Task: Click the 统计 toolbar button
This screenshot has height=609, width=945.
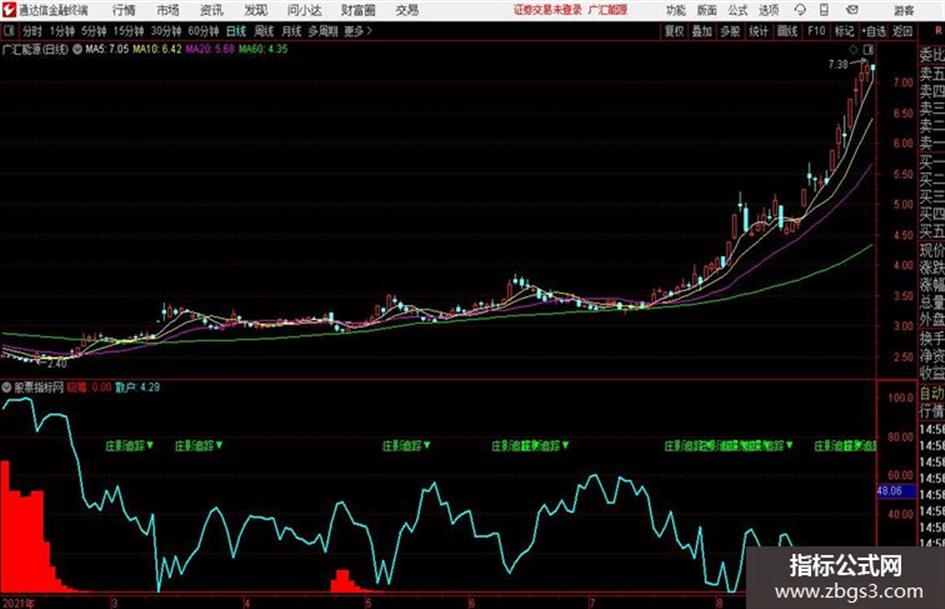Action: [x=758, y=31]
